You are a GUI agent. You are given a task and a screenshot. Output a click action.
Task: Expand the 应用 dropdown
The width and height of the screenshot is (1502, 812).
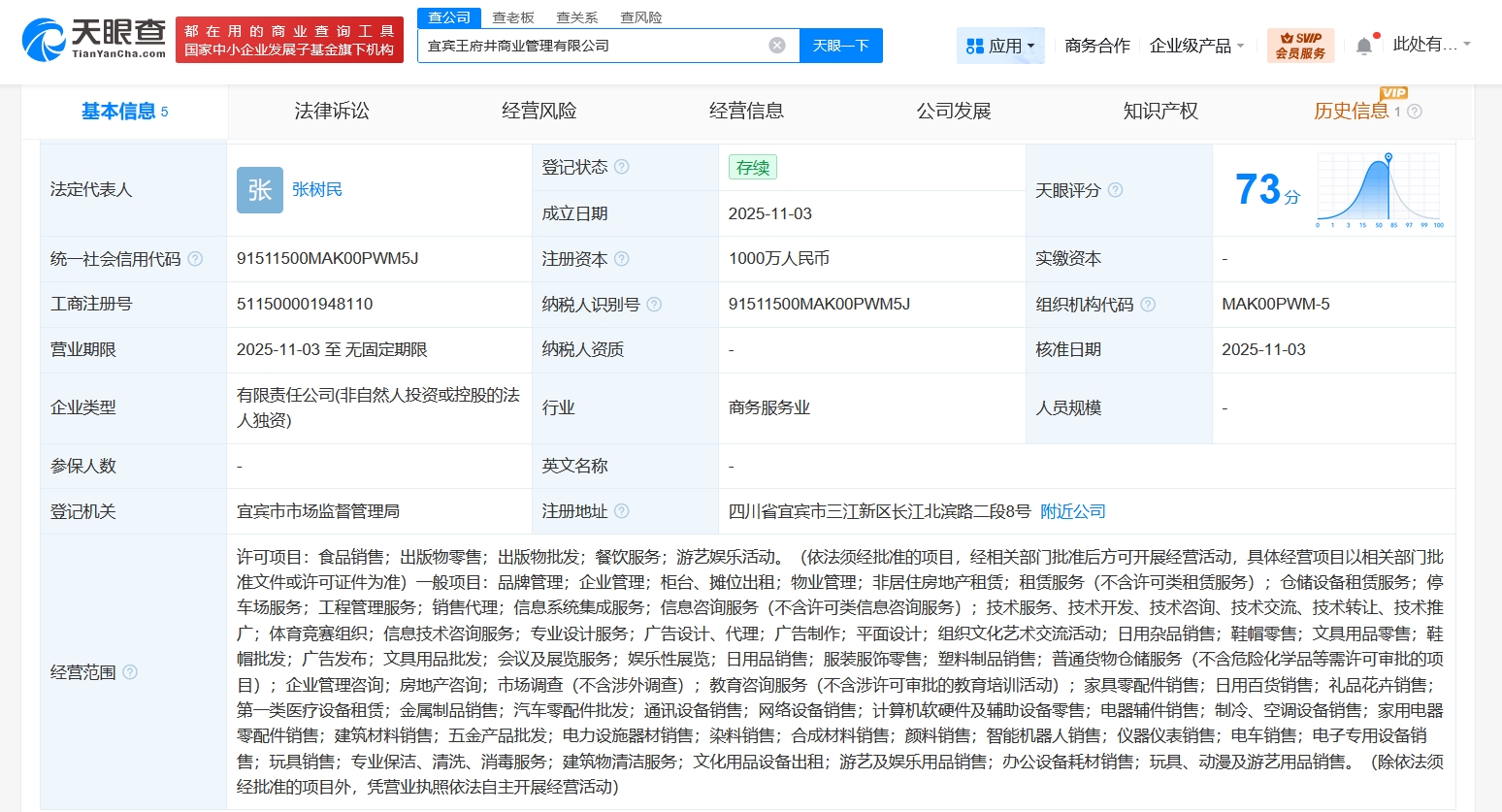(x=1000, y=46)
